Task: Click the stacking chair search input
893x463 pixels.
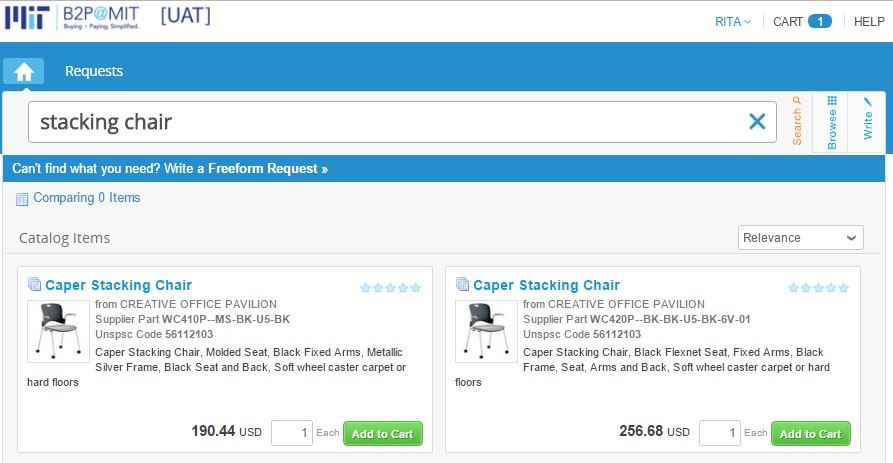Action: coord(390,122)
